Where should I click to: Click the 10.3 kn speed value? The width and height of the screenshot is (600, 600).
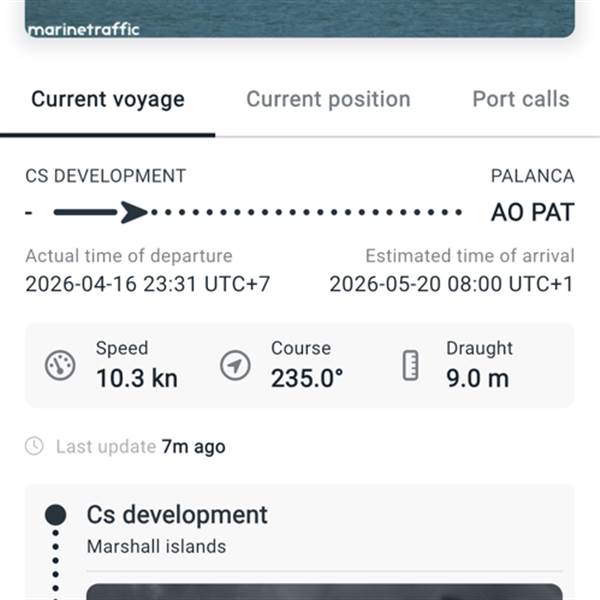coord(136,378)
